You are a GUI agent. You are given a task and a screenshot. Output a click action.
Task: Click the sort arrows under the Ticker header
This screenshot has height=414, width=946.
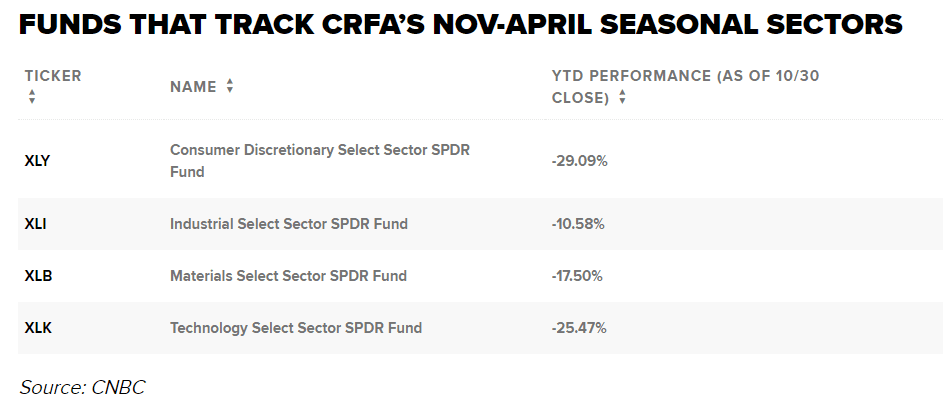tap(32, 97)
